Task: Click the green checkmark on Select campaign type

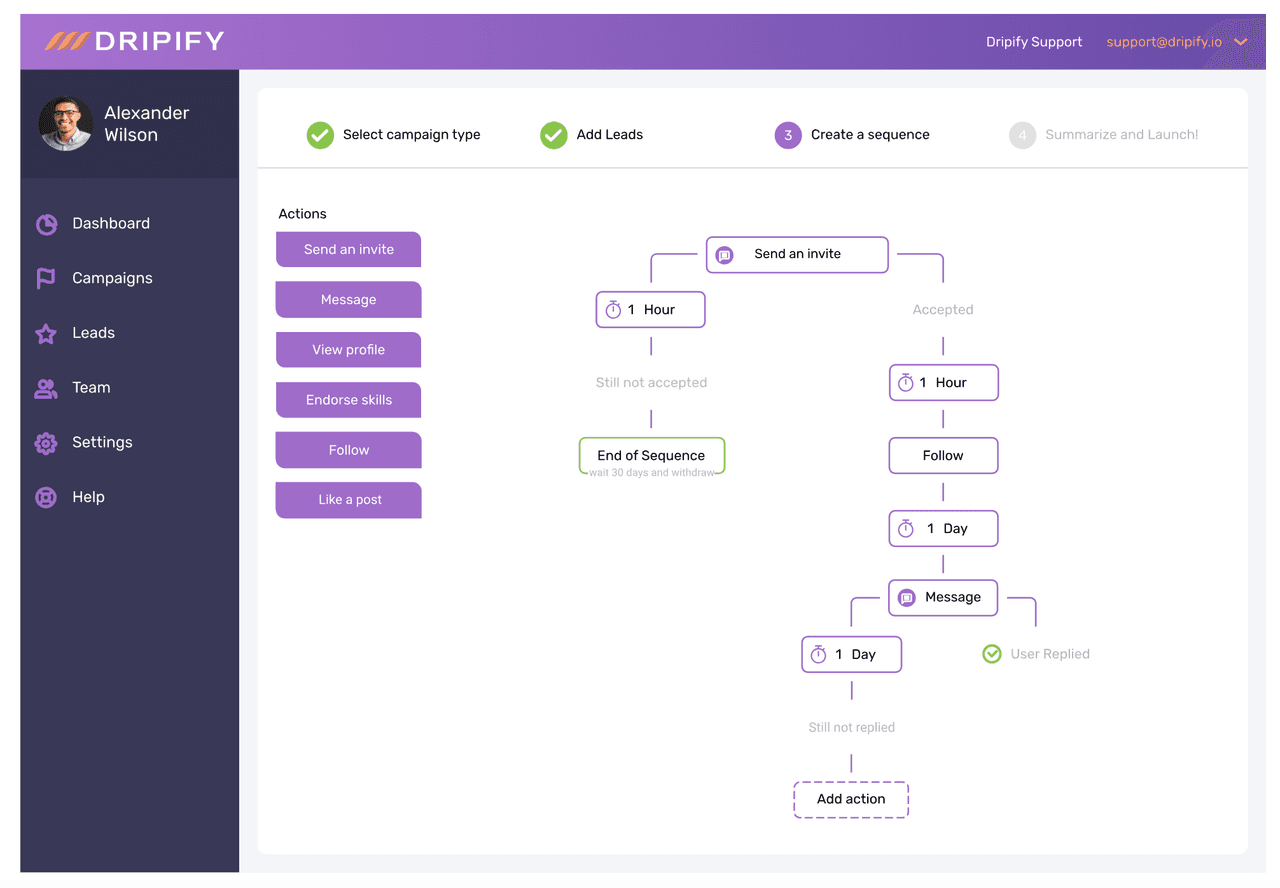Action: [x=320, y=134]
